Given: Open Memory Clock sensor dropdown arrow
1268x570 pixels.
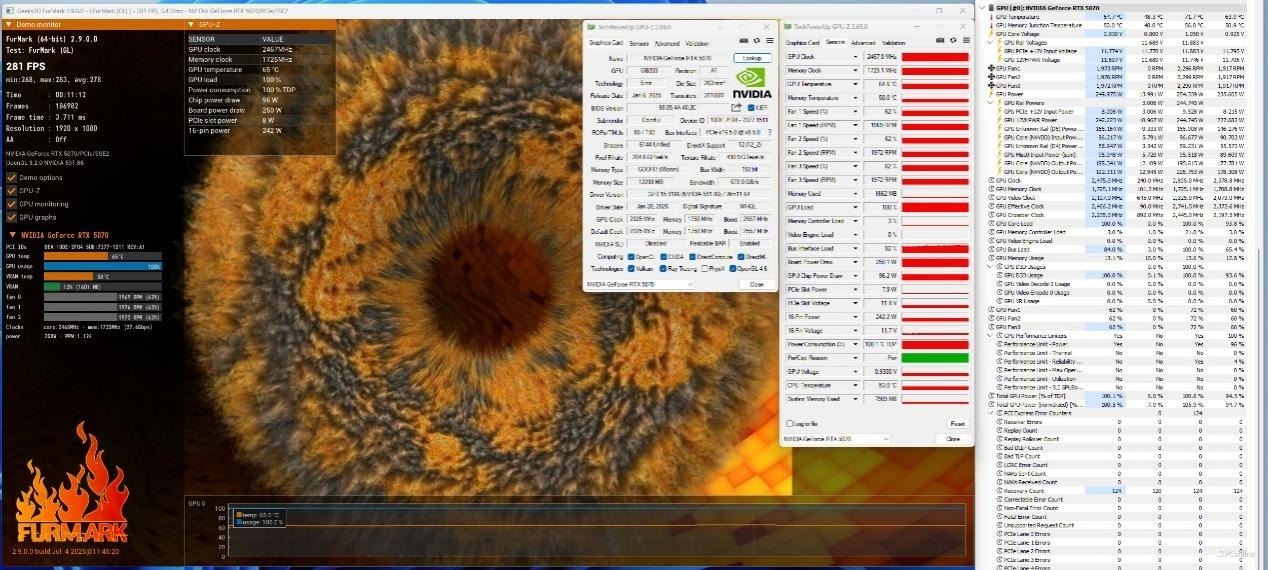Looking at the screenshot, I should 855,71.
